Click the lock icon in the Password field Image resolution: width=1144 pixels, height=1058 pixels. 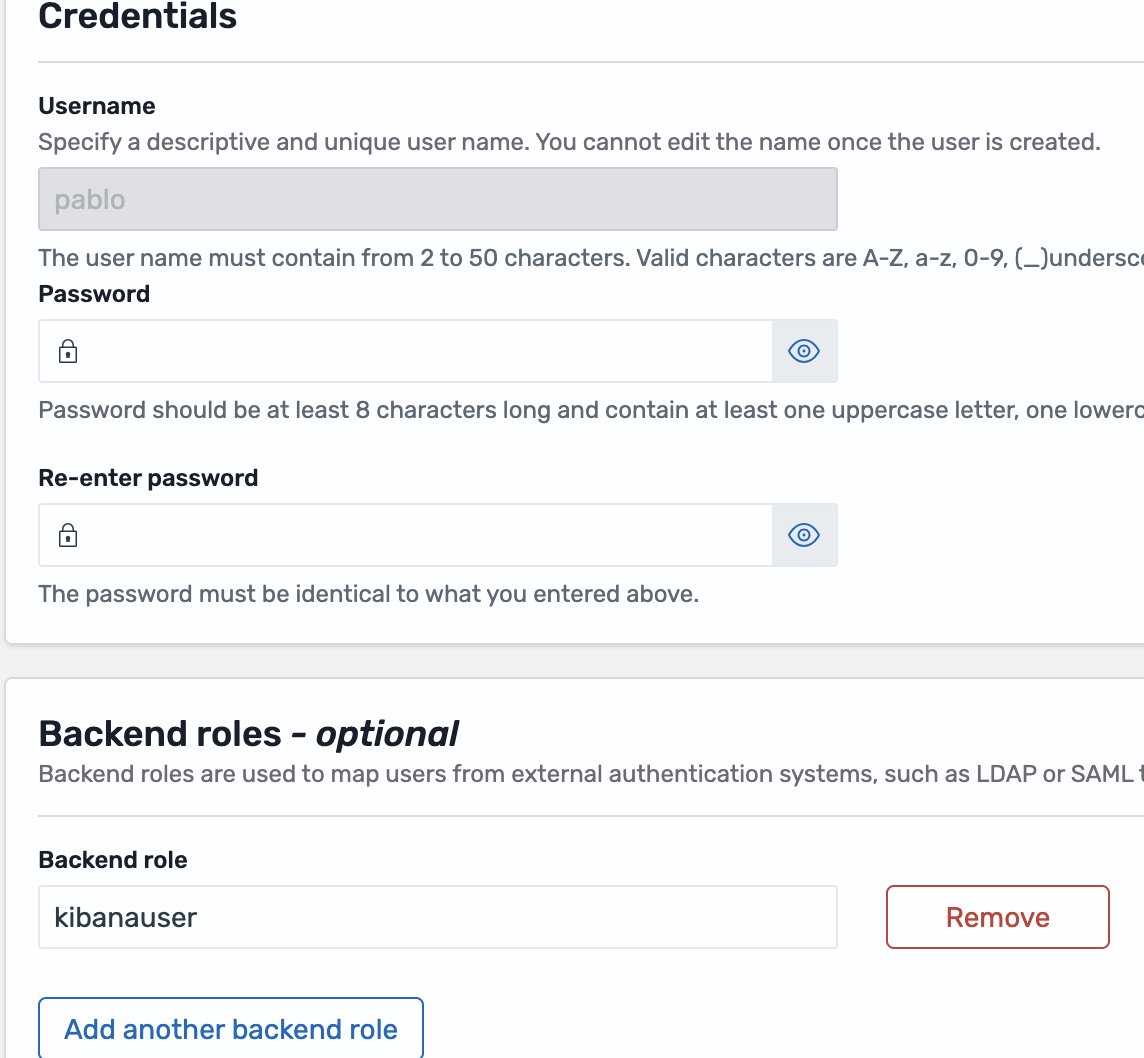(x=67, y=351)
